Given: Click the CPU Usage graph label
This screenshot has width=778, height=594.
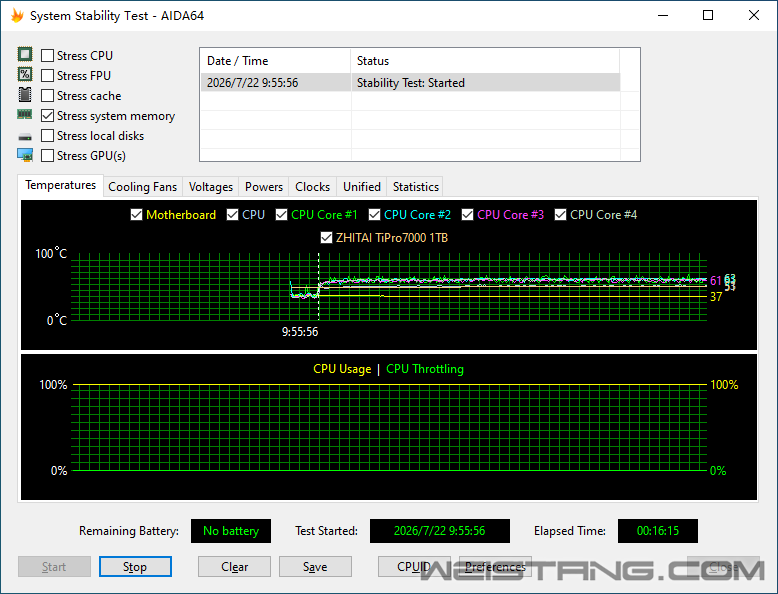Looking at the screenshot, I should tap(342, 369).
